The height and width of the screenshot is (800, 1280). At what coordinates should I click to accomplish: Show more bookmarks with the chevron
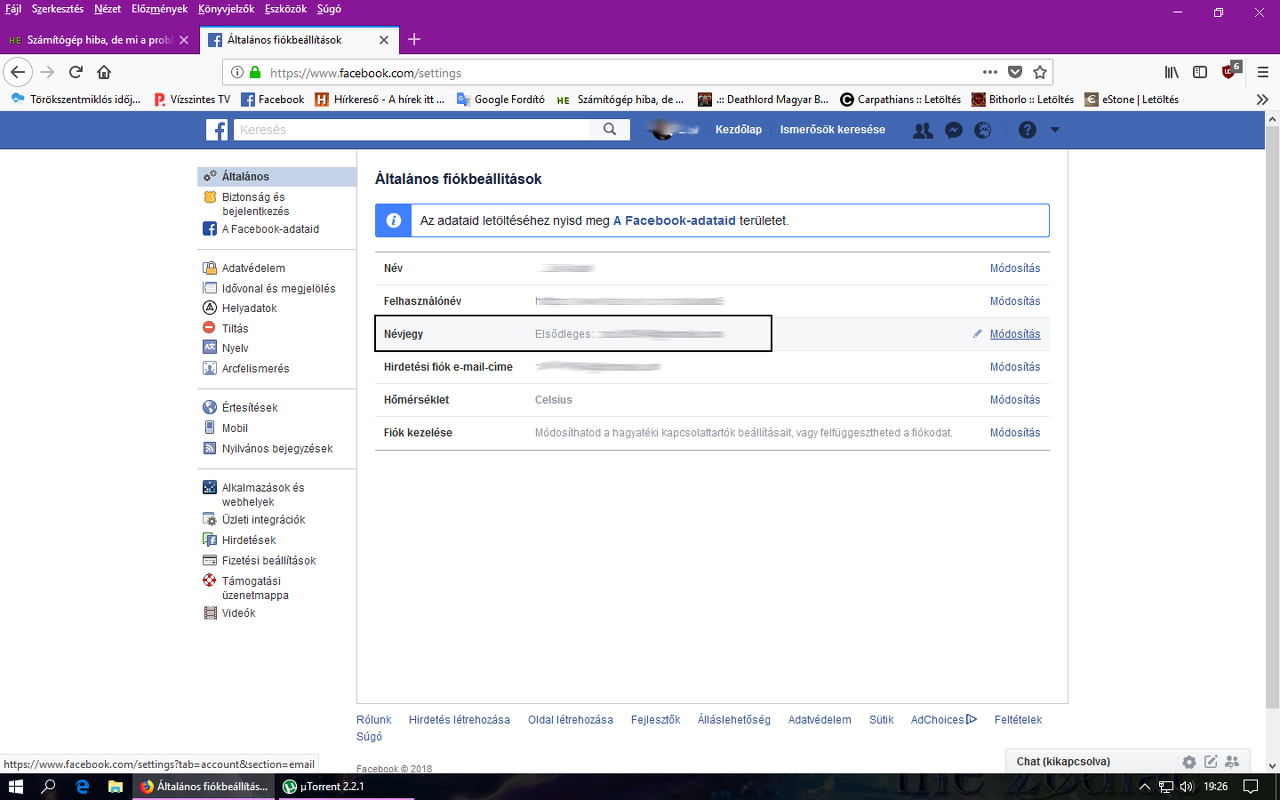(1262, 99)
